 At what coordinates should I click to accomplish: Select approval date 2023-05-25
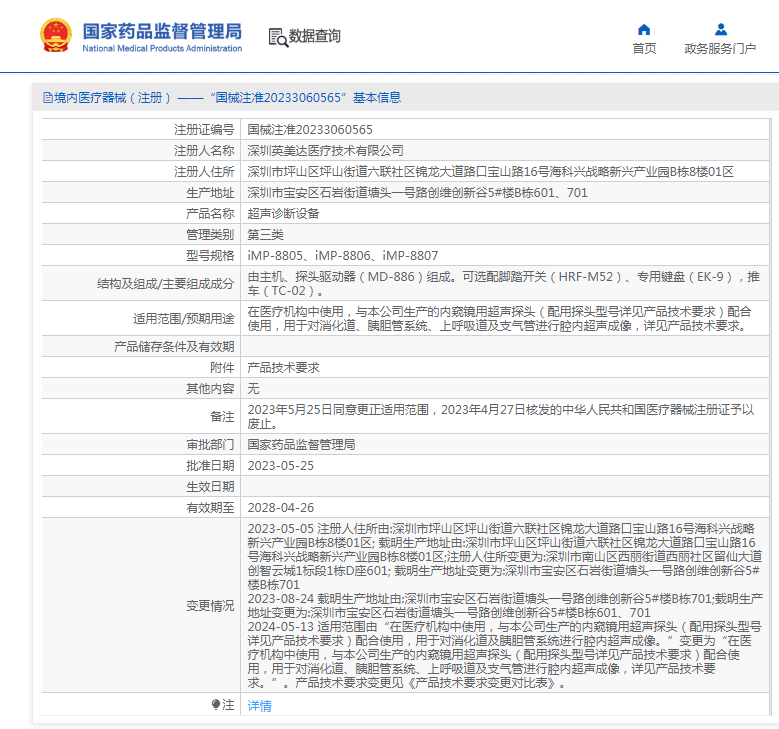(281, 466)
